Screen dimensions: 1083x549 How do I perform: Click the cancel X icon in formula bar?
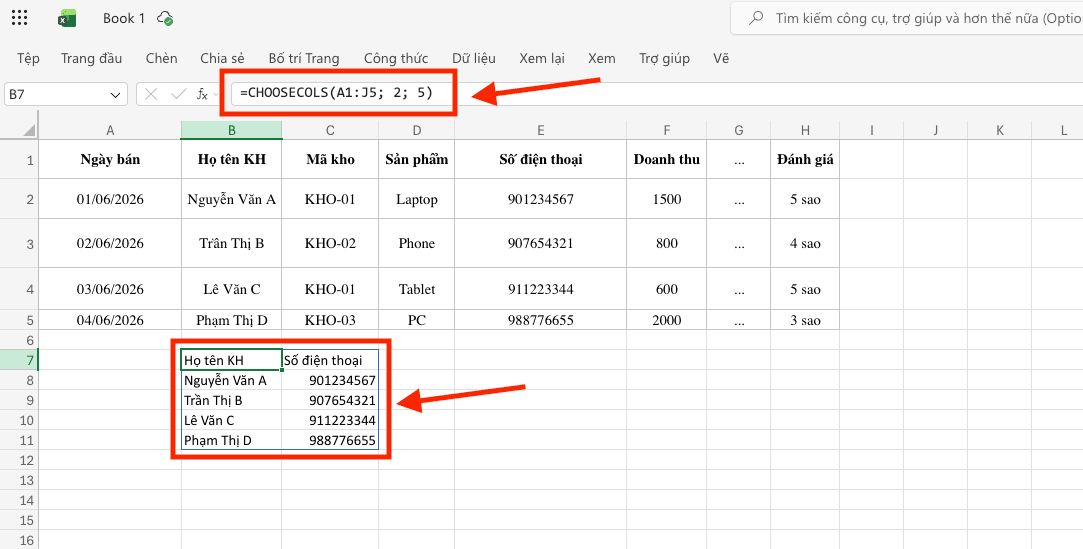[x=151, y=94]
